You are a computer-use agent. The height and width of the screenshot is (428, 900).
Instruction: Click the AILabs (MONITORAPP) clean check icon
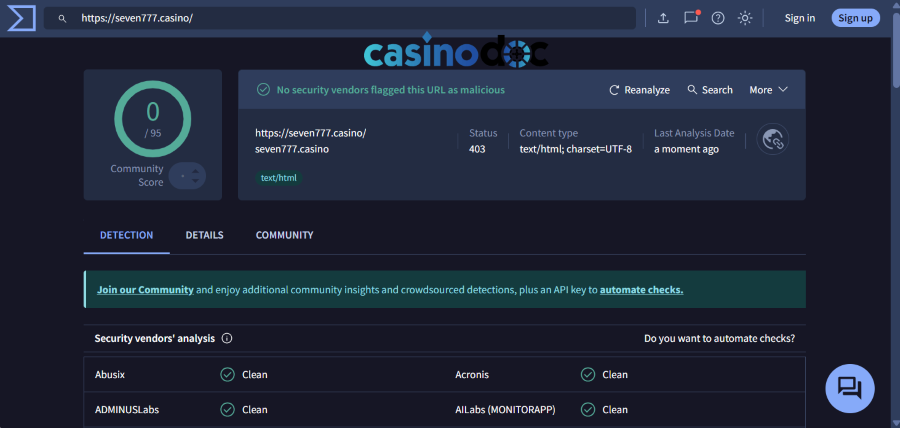[588, 410]
